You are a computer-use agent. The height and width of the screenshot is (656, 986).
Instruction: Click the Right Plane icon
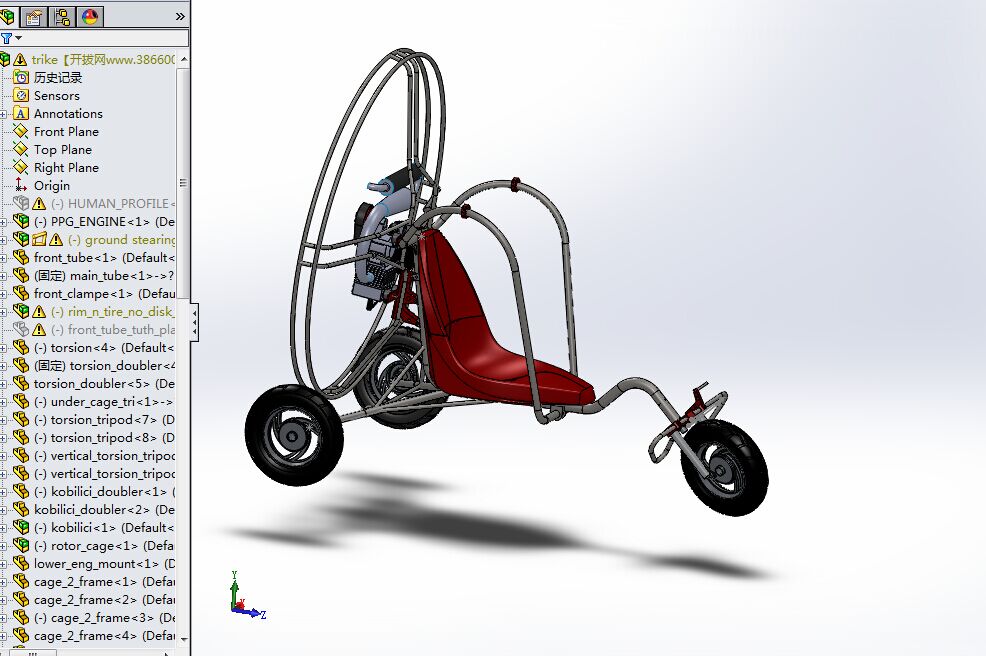21,167
